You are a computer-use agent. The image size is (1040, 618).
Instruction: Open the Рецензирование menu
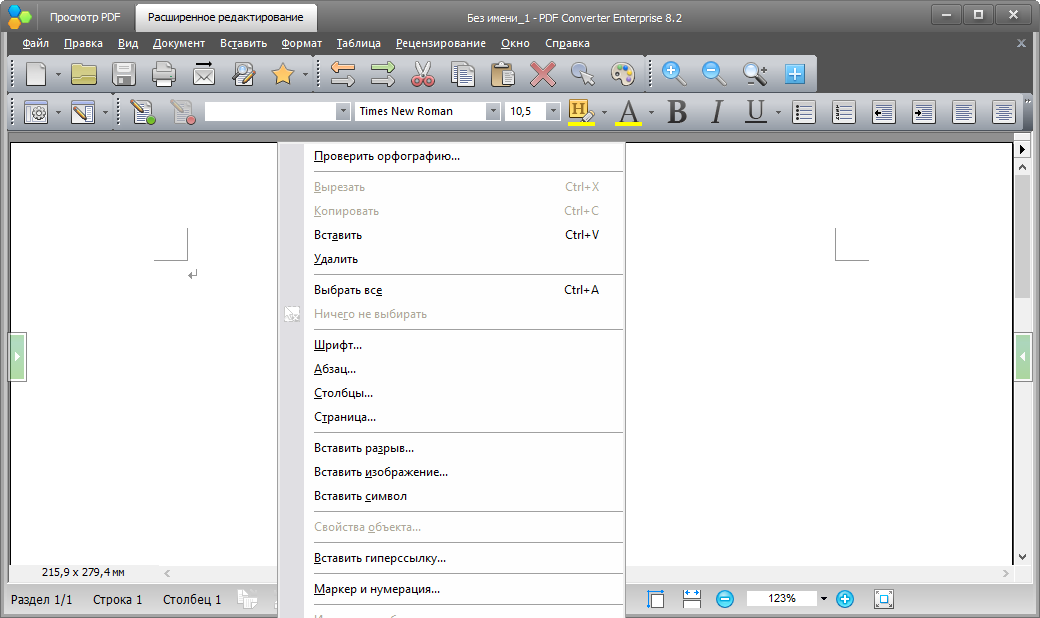(441, 43)
